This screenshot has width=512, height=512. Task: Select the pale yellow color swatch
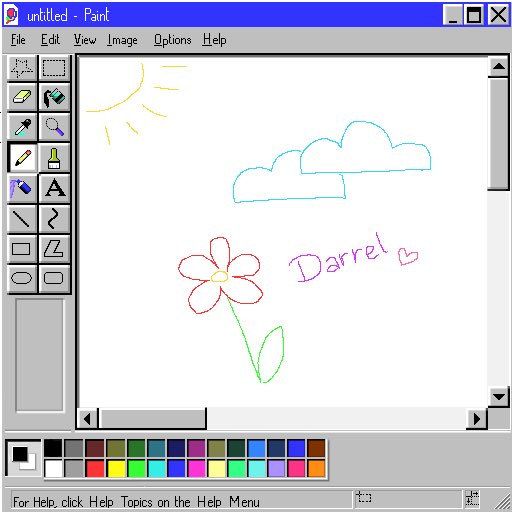[216, 468]
